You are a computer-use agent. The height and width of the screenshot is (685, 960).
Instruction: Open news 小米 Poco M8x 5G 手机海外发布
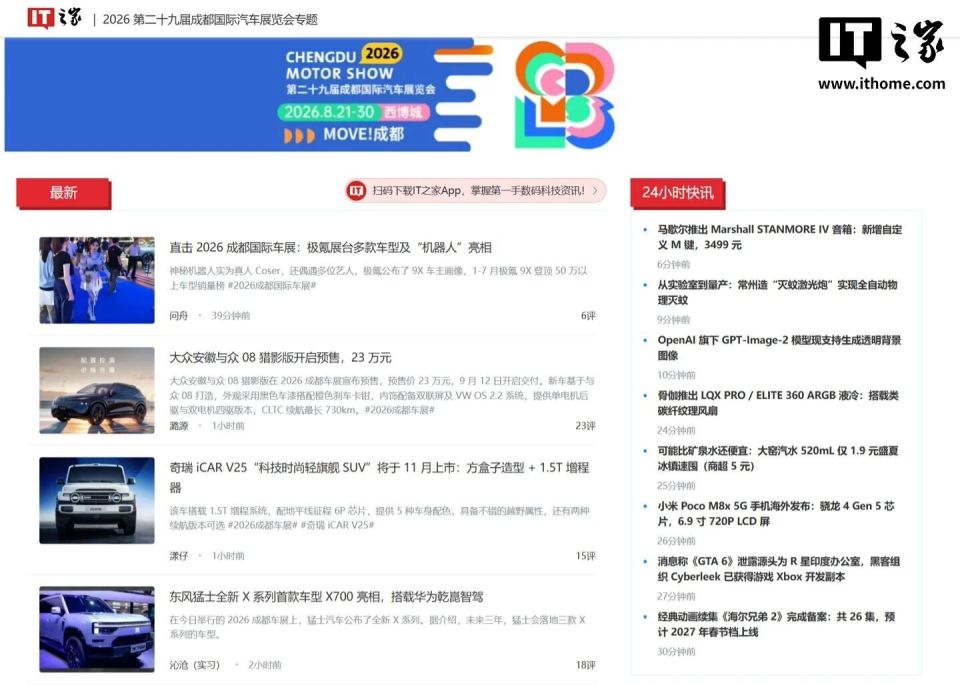tap(776, 514)
